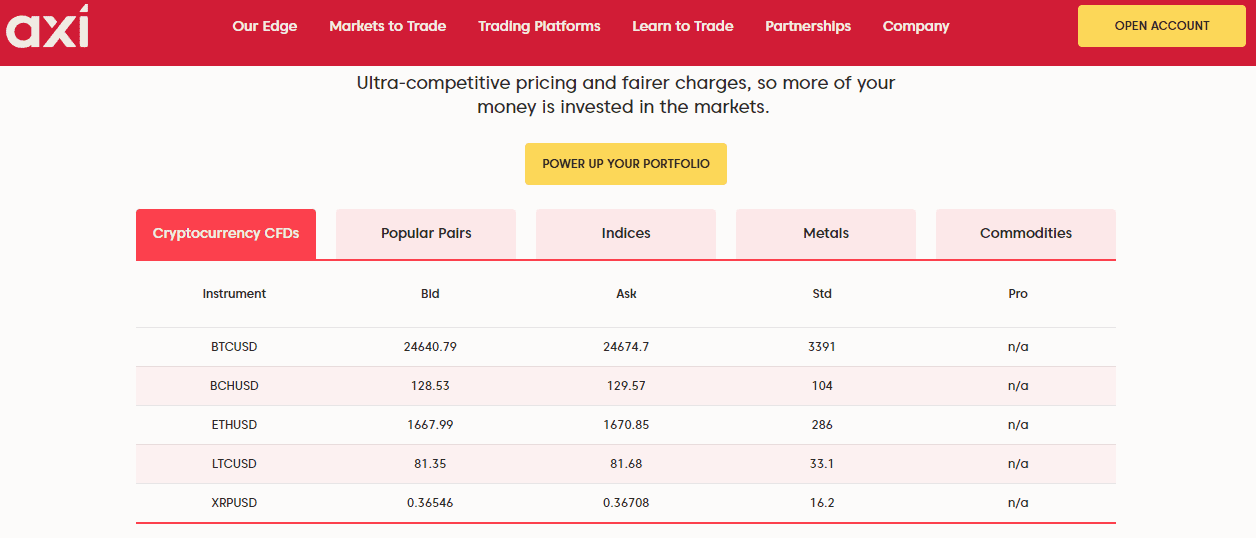The width and height of the screenshot is (1256, 538).
Task: Open the Company menu
Action: [x=916, y=26]
